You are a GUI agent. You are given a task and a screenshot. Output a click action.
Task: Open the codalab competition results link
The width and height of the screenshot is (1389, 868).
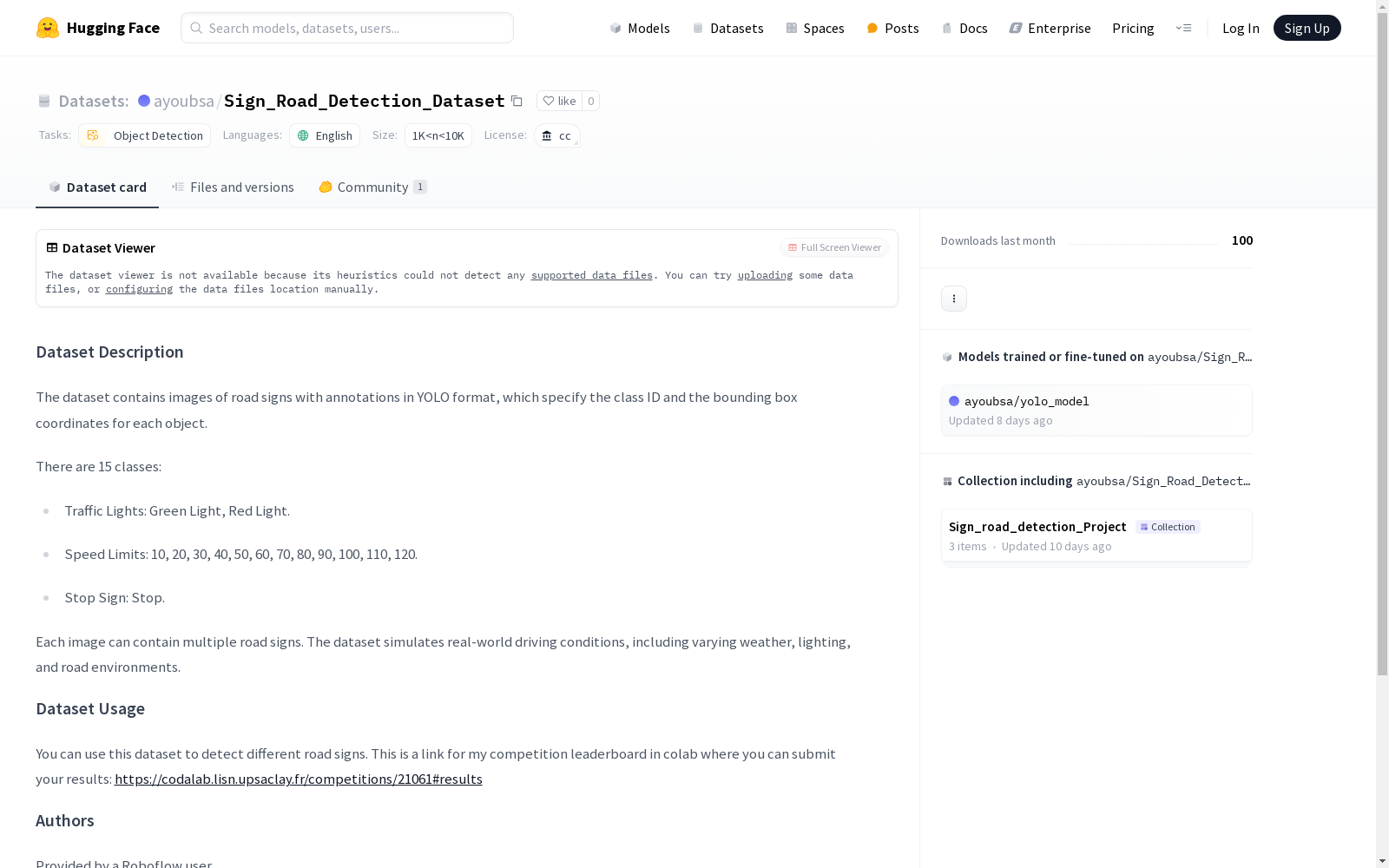299,779
